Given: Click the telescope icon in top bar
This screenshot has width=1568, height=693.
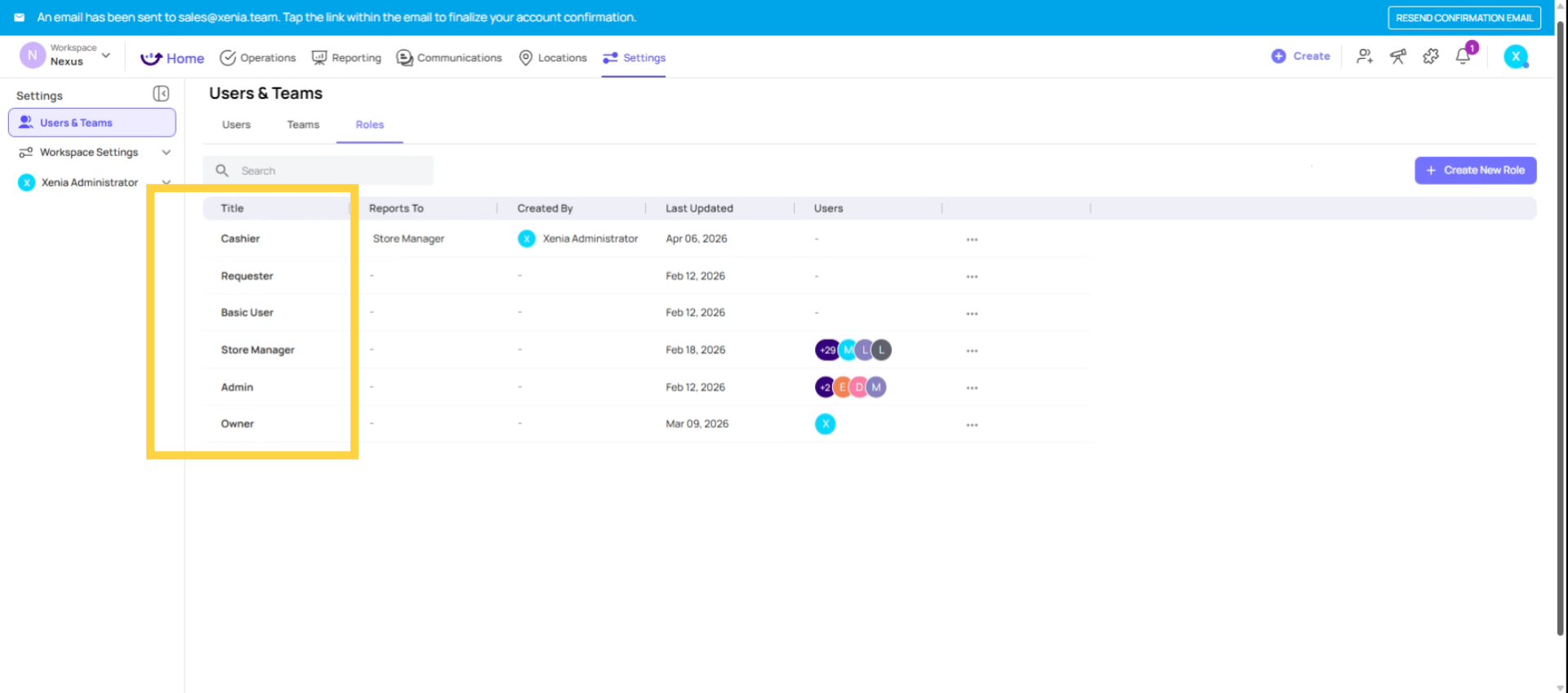Looking at the screenshot, I should 1398,56.
